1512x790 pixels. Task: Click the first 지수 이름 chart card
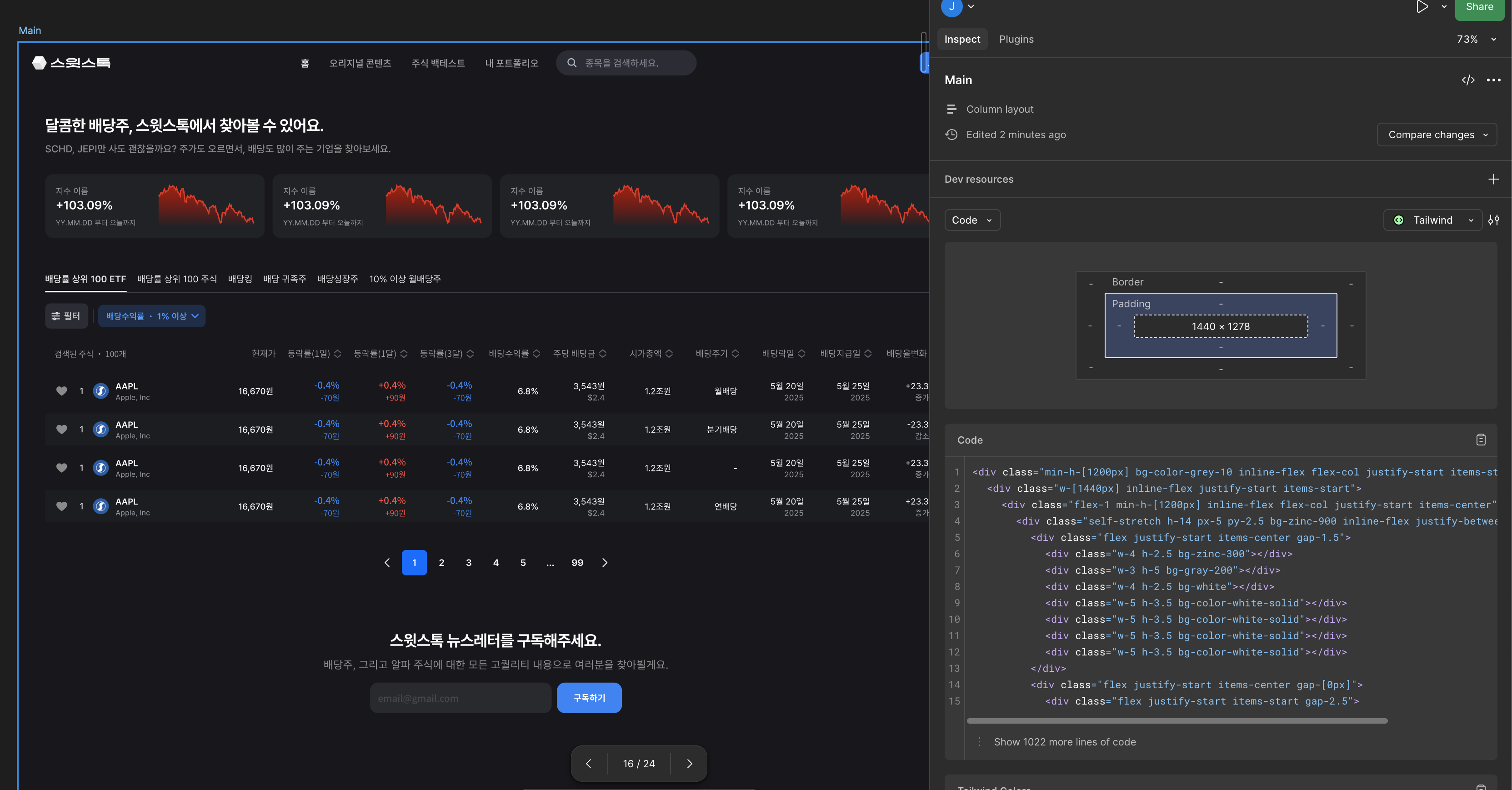pos(155,206)
